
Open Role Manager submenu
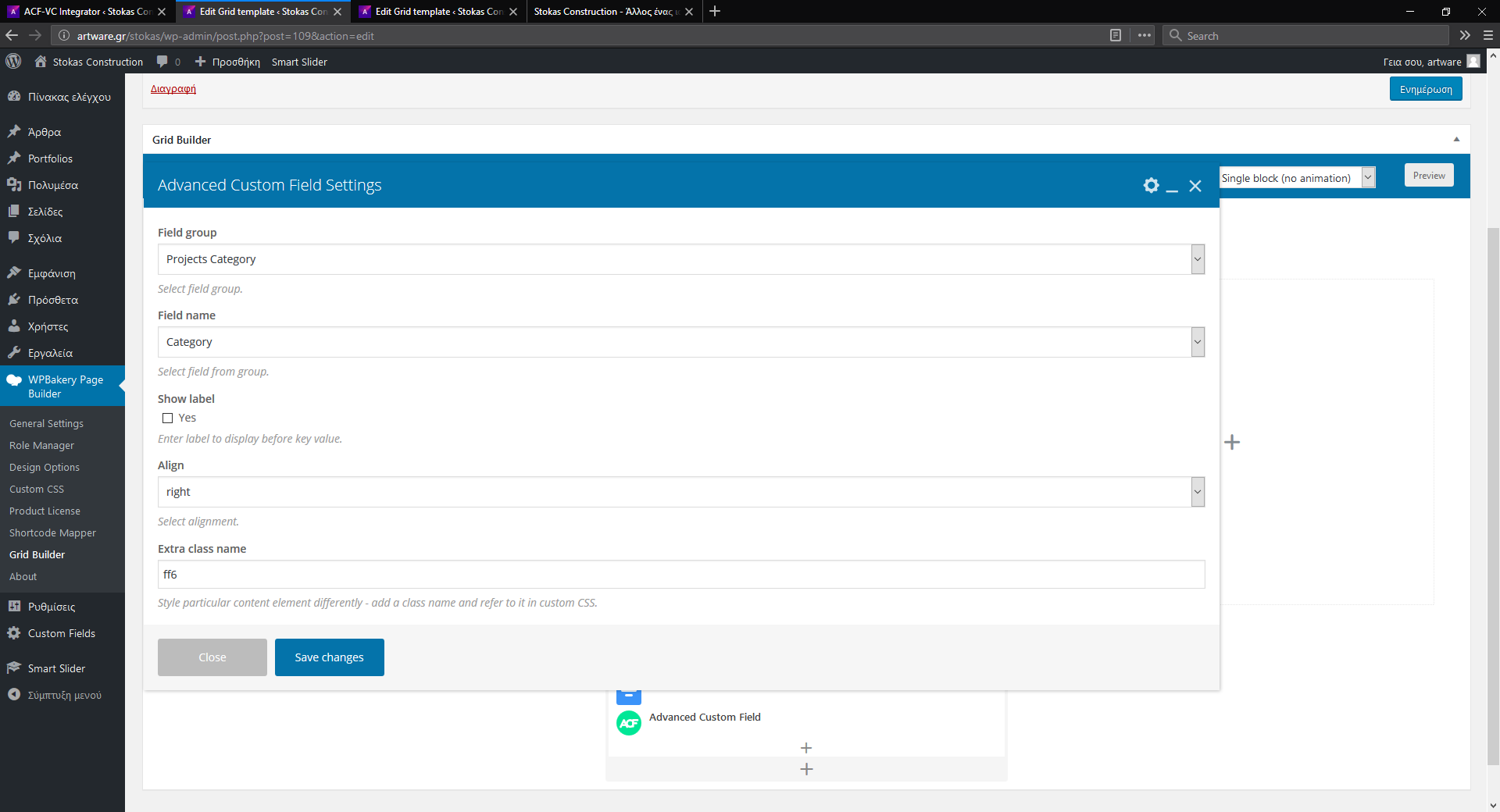tap(41, 445)
